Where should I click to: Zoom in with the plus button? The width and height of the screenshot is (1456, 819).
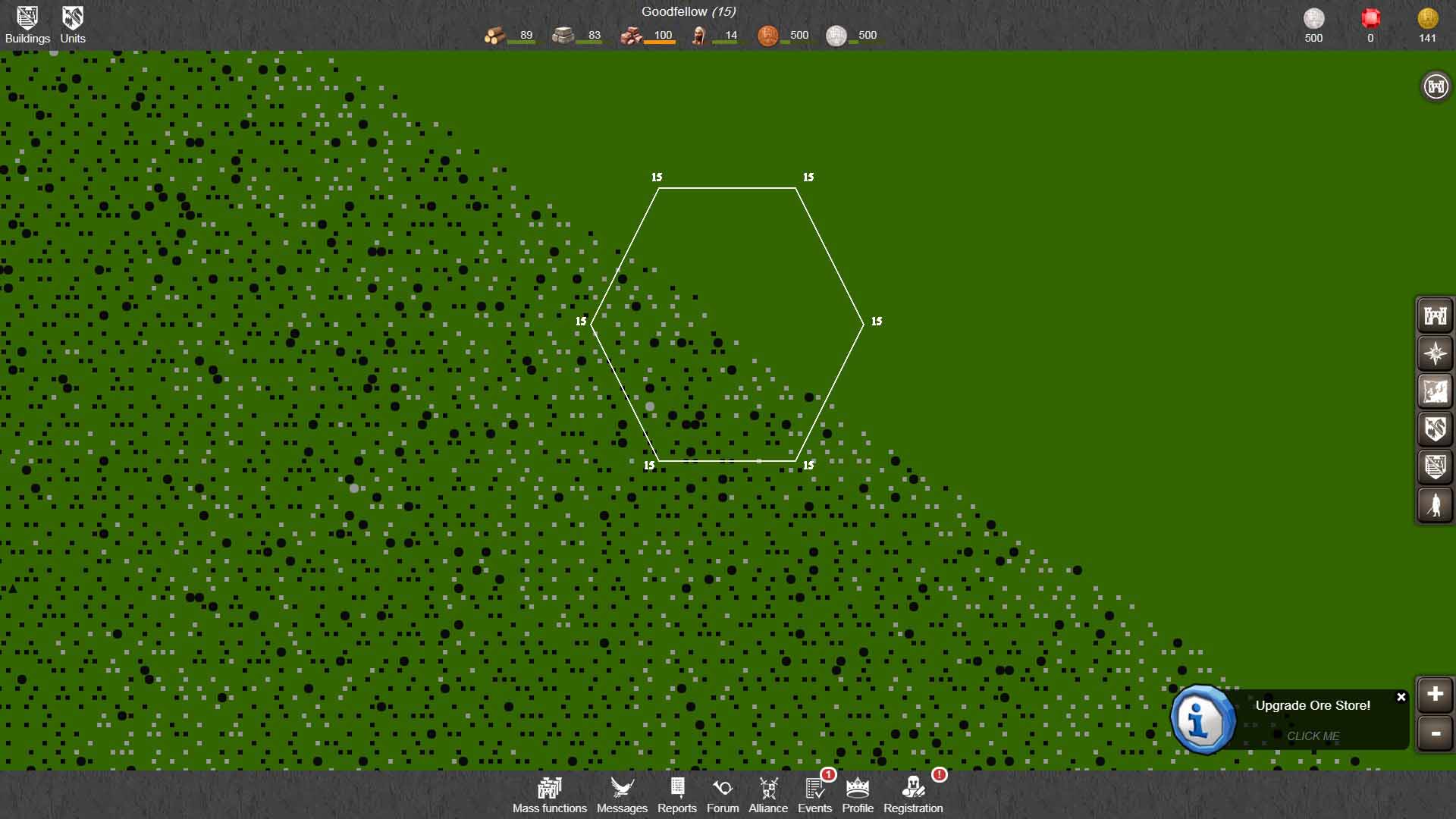point(1435,694)
